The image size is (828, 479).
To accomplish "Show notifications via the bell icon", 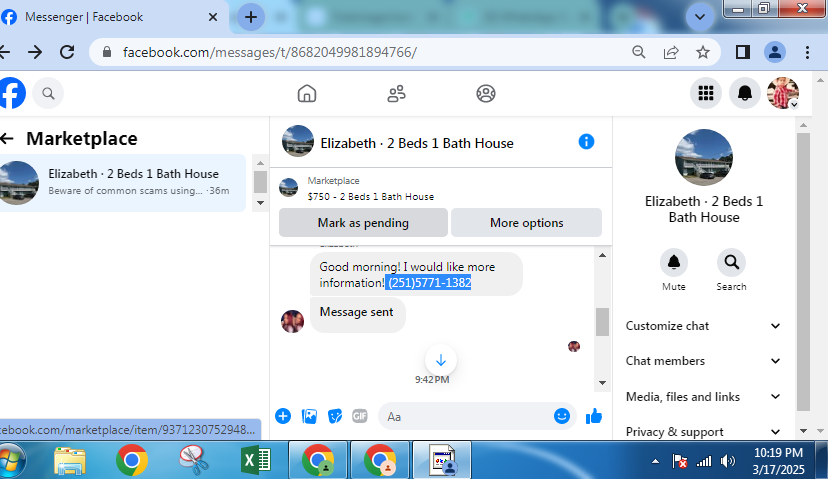I will click(x=745, y=93).
